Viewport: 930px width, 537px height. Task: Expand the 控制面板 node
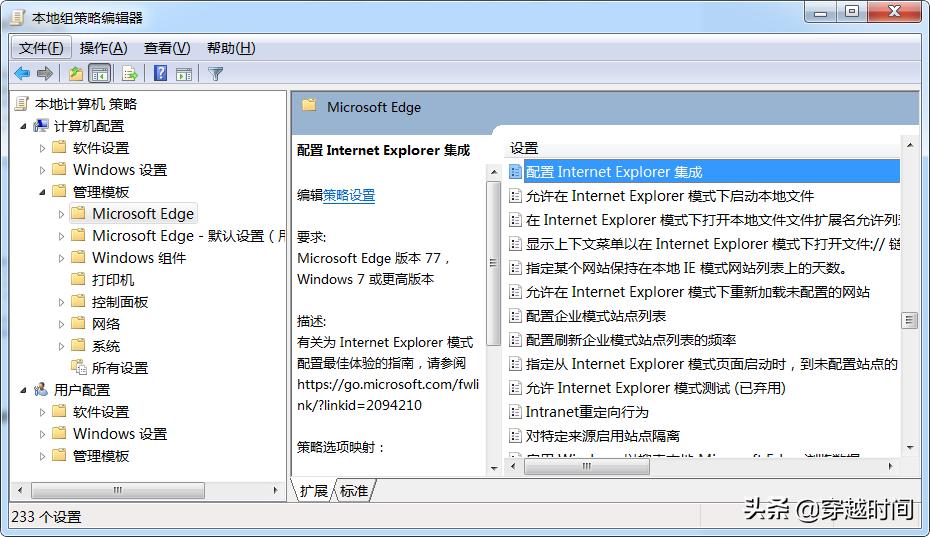61,302
